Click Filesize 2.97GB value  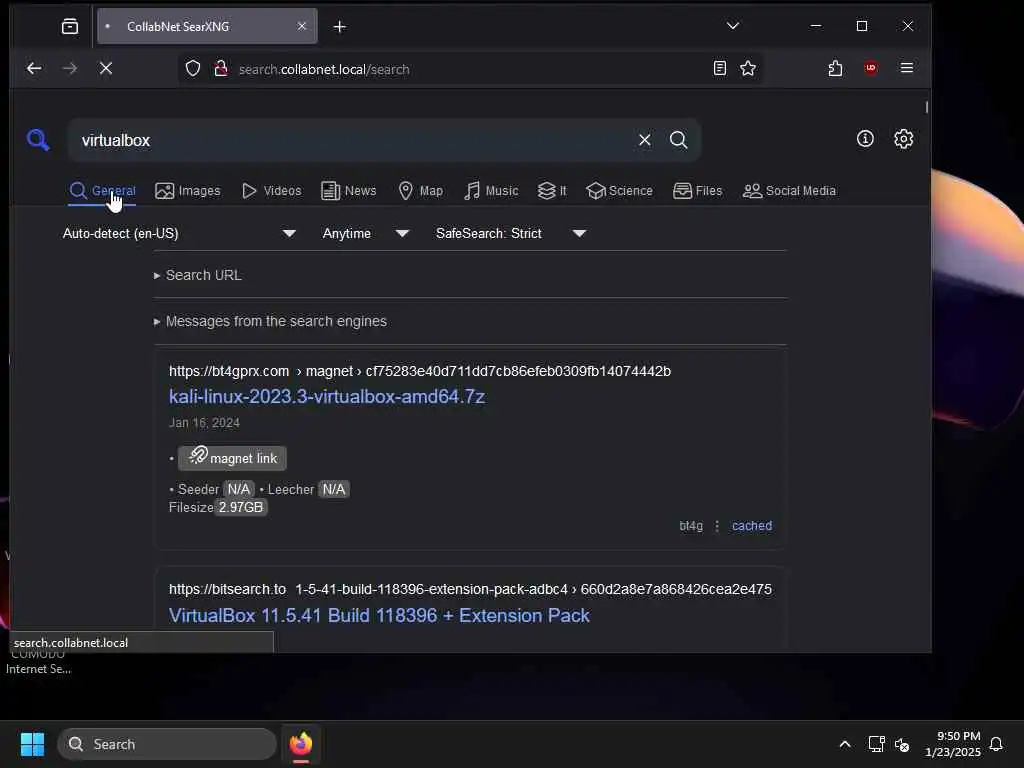241,507
